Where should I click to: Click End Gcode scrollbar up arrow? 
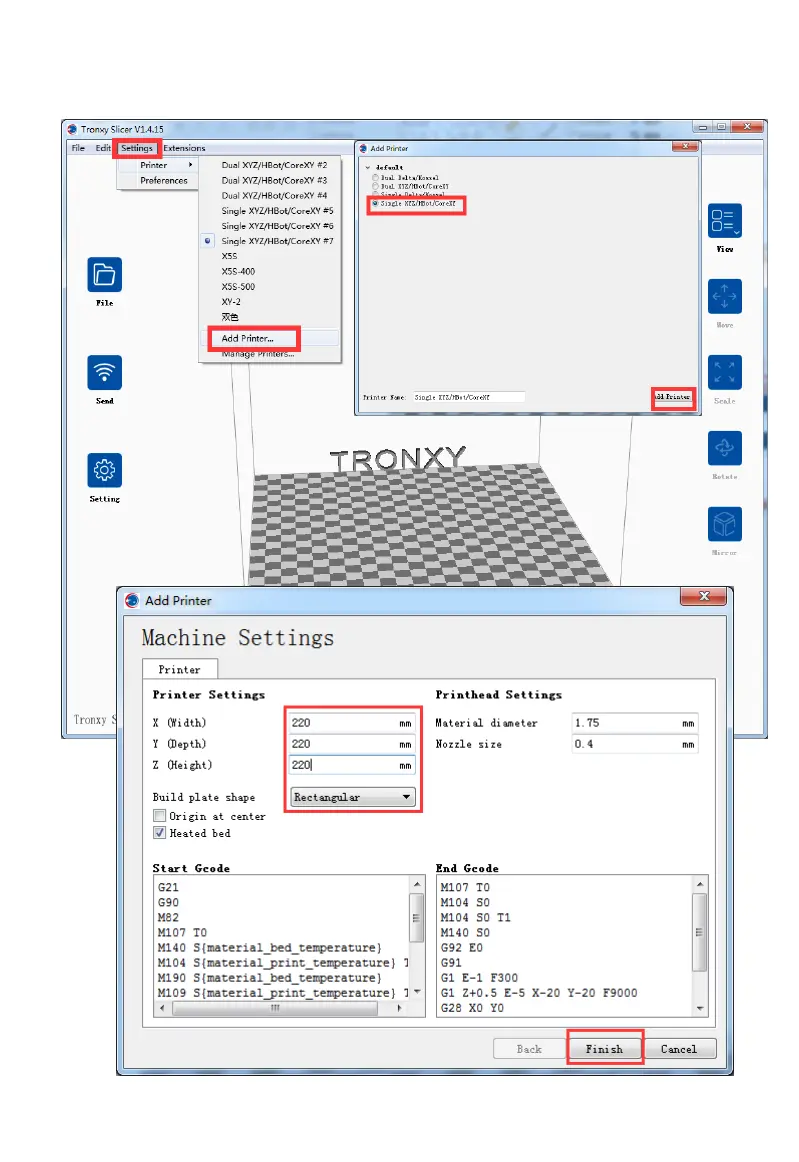pyautogui.click(x=700, y=884)
